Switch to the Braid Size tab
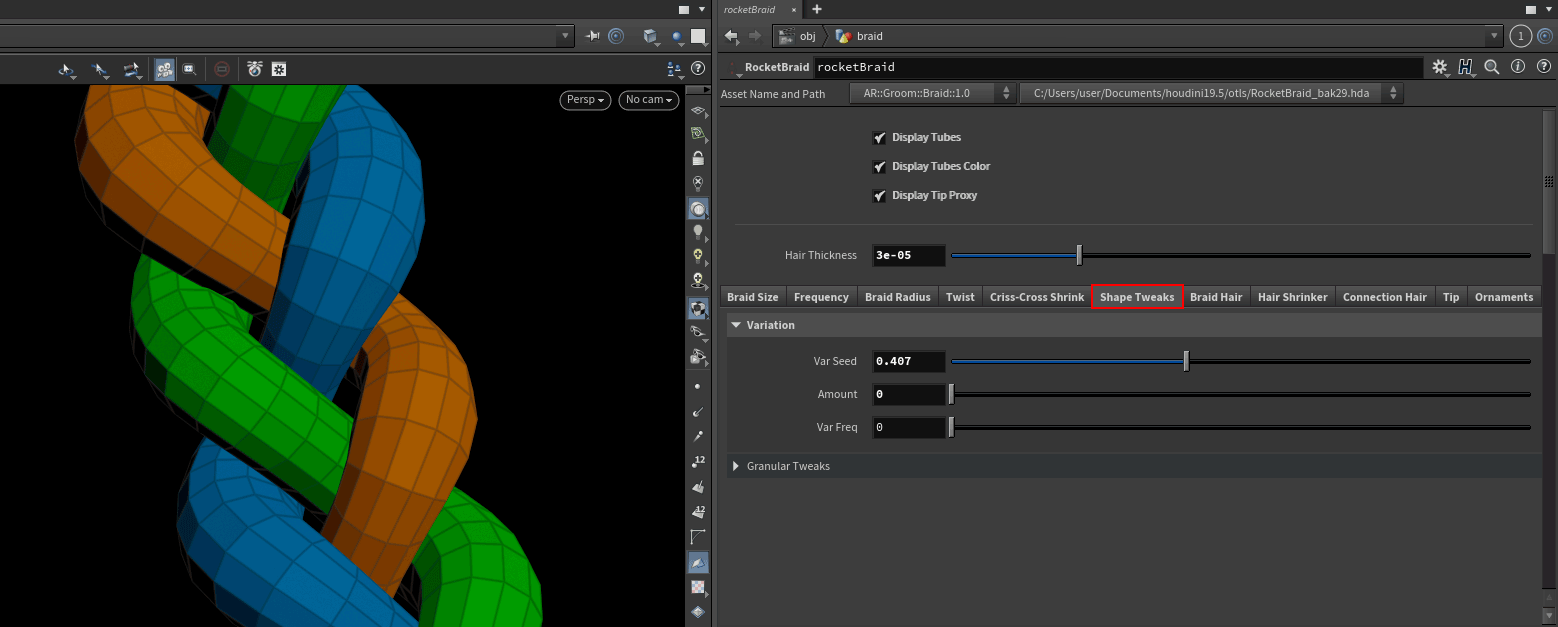The width and height of the screenshot is (1558, 627). click(x=753, y=297)
